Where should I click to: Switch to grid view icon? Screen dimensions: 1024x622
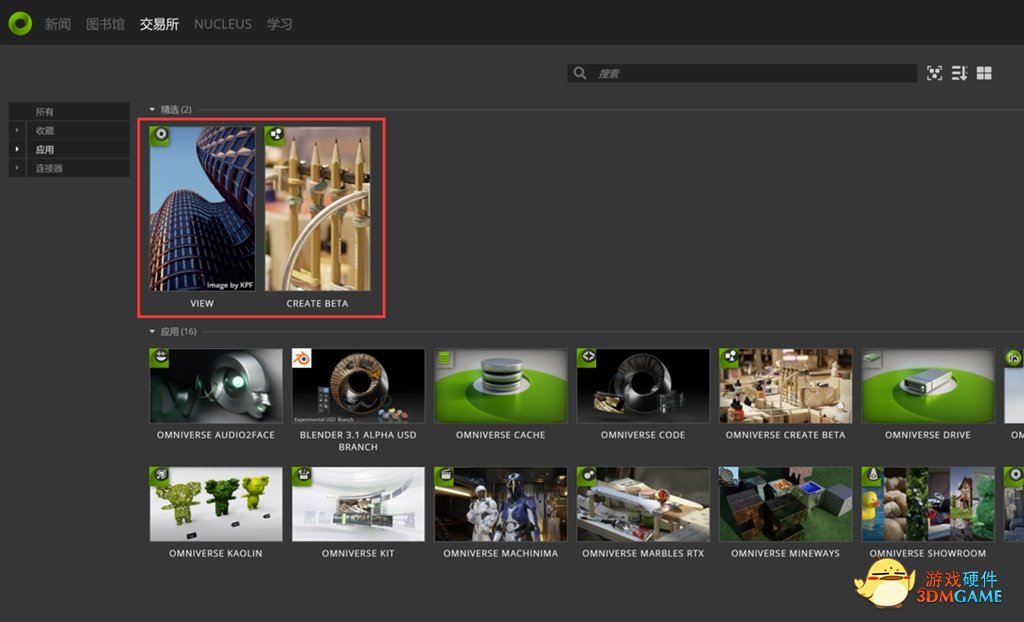click(984, 73)
